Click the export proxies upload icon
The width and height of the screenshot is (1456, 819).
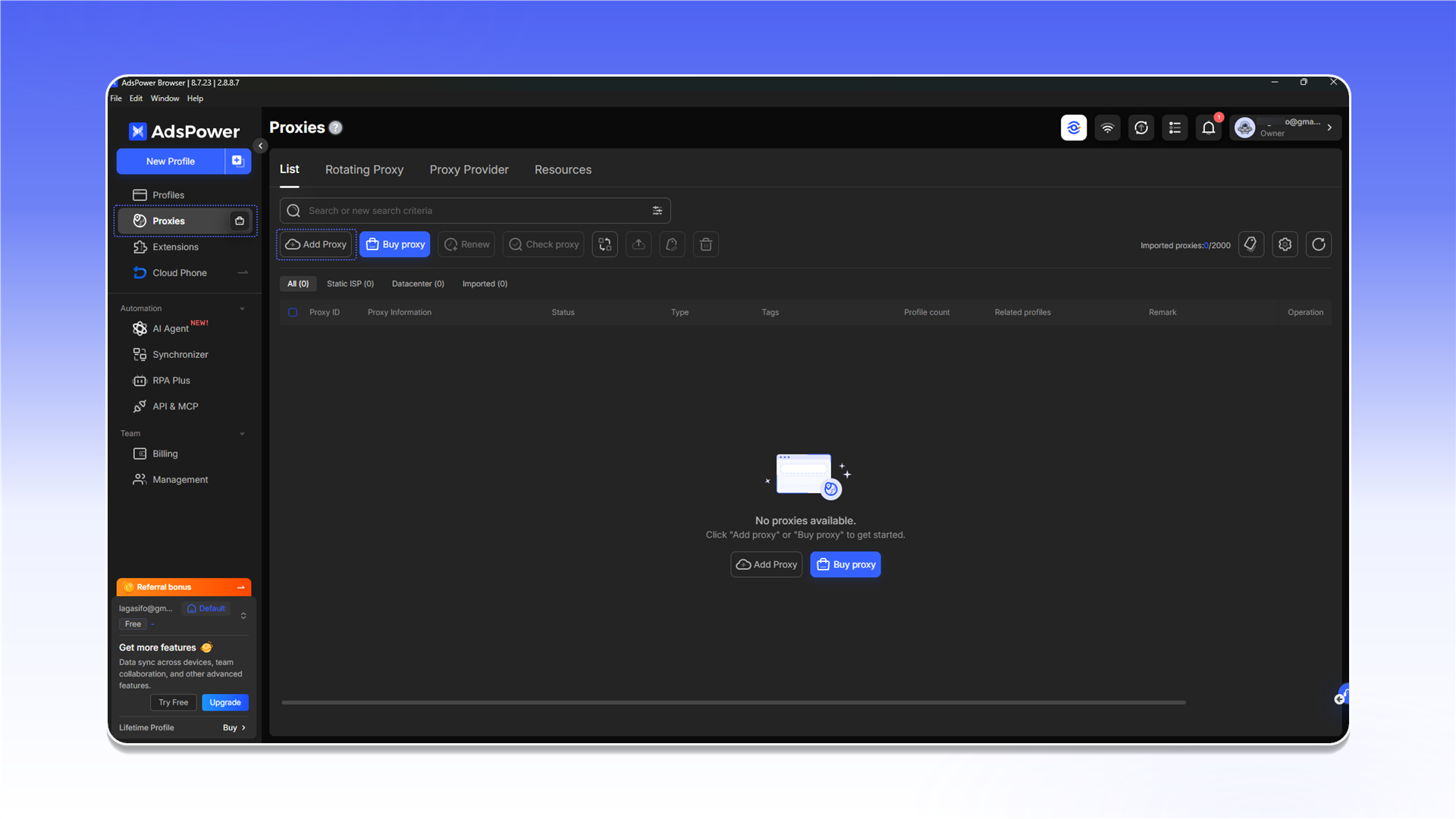639,244
